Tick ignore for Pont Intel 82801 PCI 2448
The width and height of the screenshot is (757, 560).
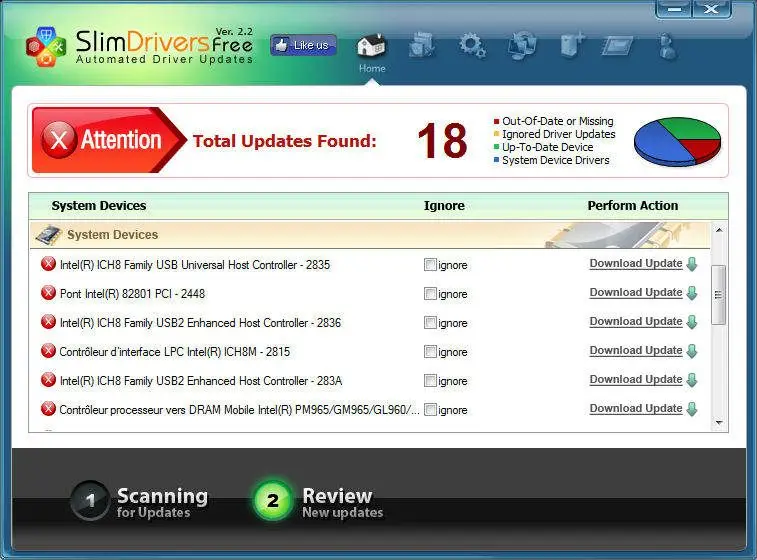point(430,294)
